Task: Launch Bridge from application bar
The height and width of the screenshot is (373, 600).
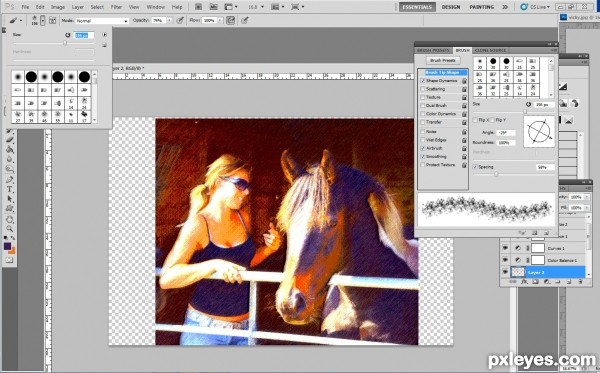Action: (198, 7)
